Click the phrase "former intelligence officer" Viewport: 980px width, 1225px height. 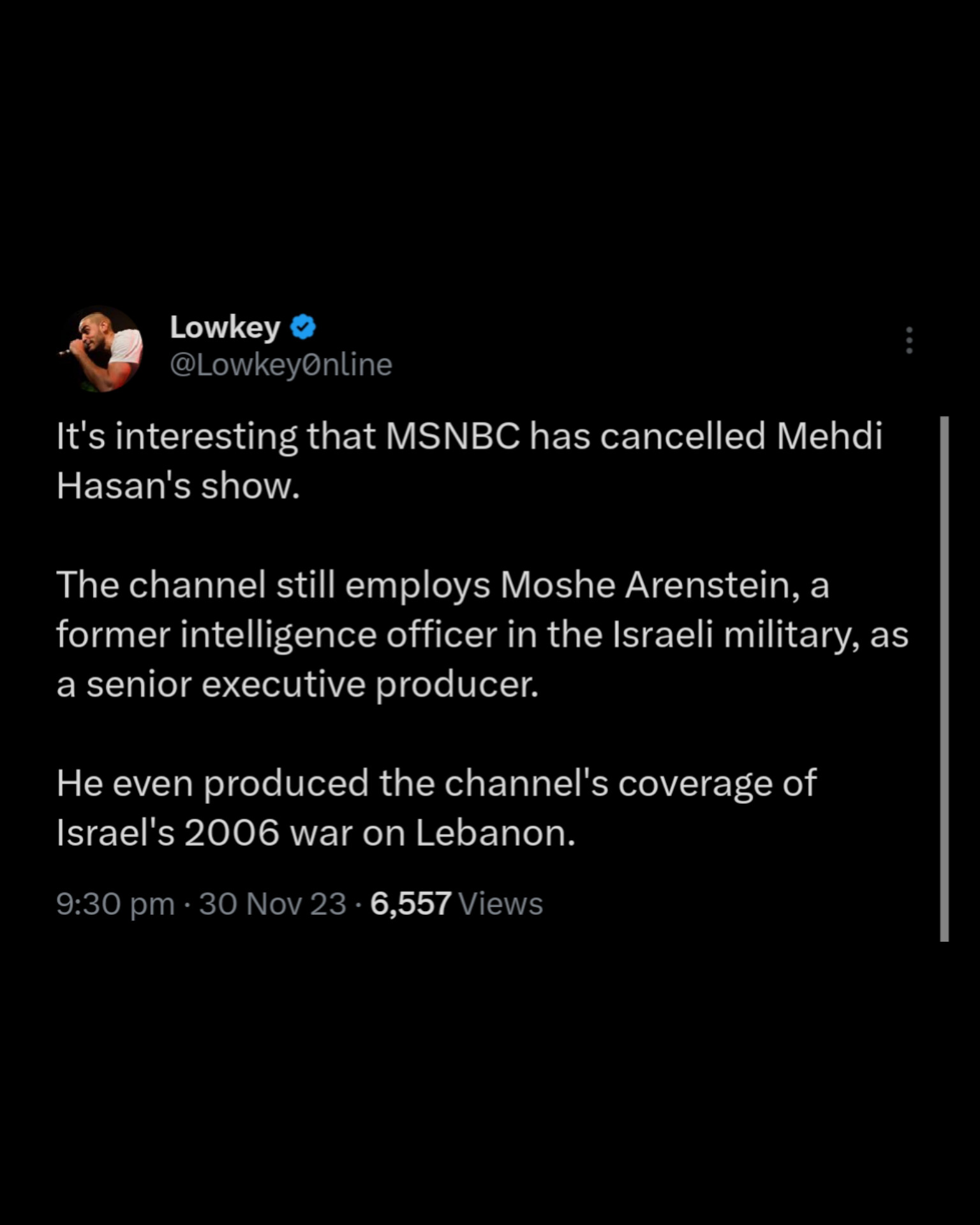(276, 634)
